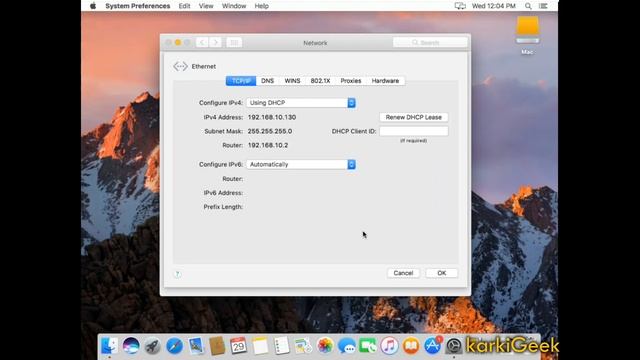Open the Configure IPv6 dropdown
This screenshot has width=640, height=360.
pyautogui.click(x=301, y=164)
